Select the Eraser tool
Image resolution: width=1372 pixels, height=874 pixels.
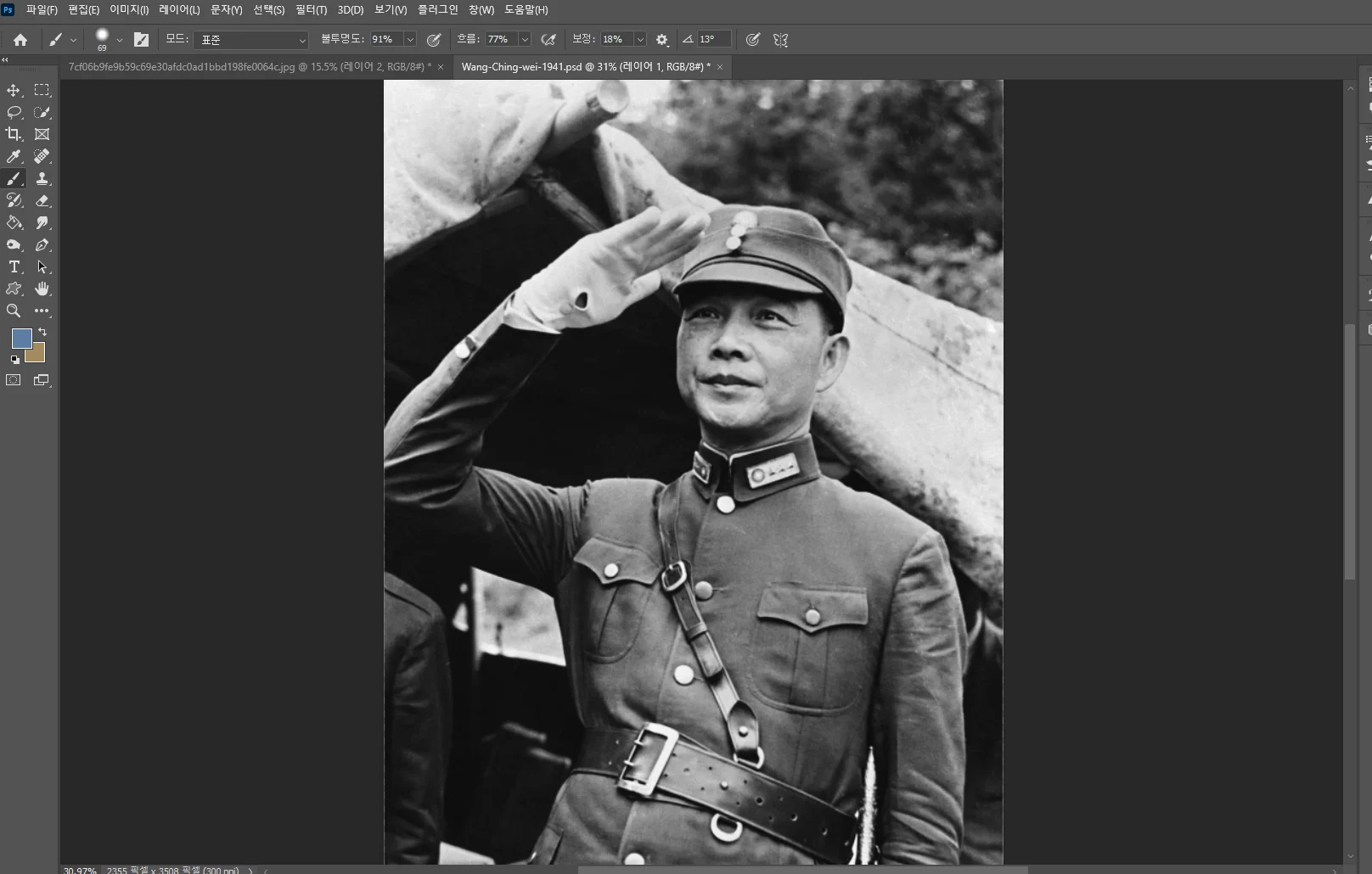42,200
